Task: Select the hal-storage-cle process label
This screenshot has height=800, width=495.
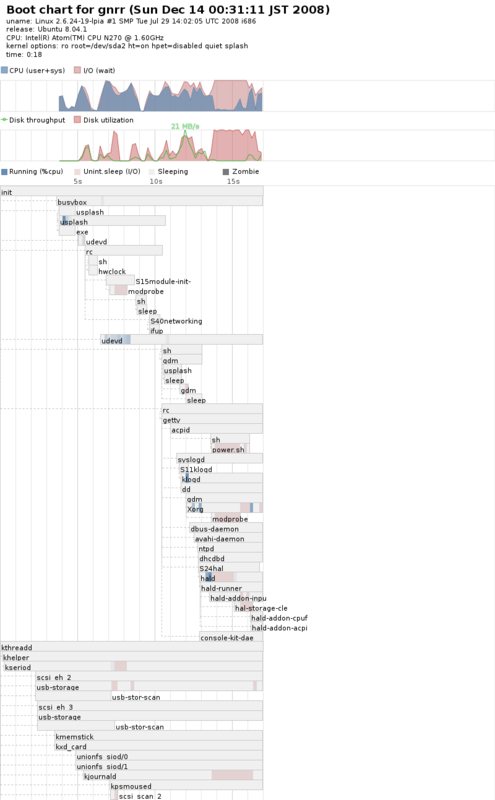Action: pyautogui.click(x=261, y=608)
